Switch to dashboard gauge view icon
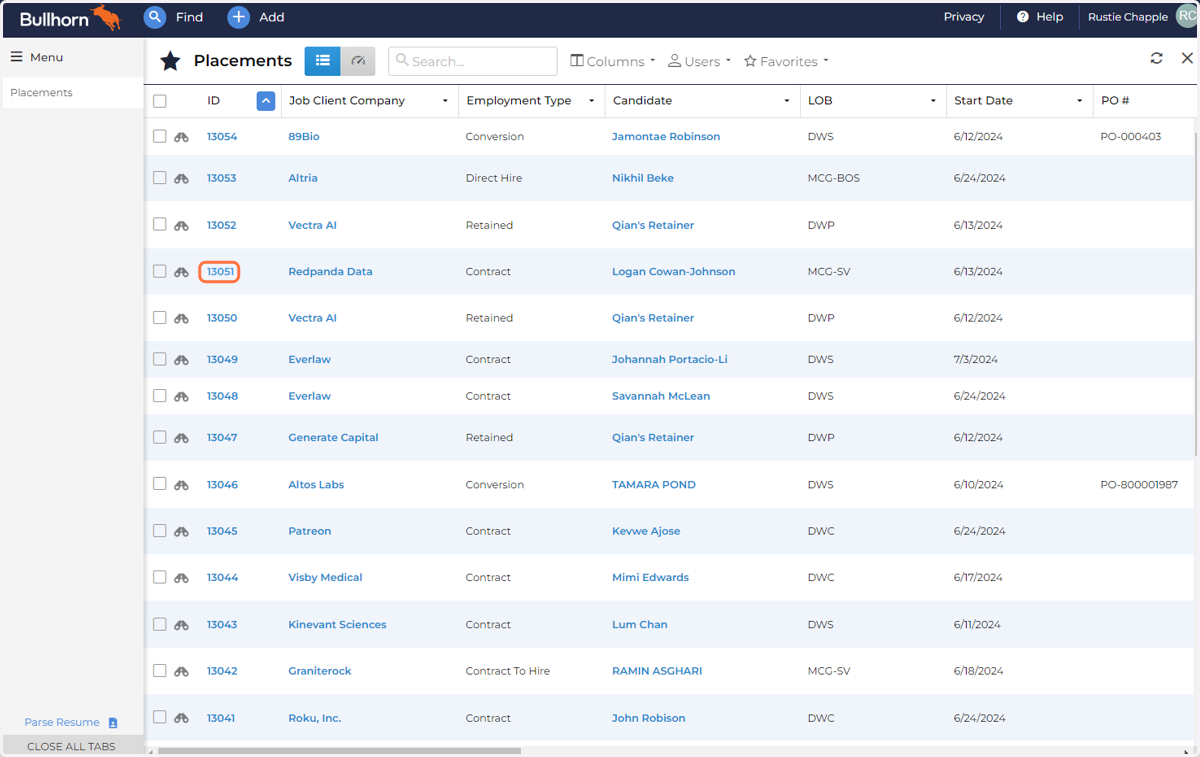The image size is (1200, 757). [x=358, y=61]
